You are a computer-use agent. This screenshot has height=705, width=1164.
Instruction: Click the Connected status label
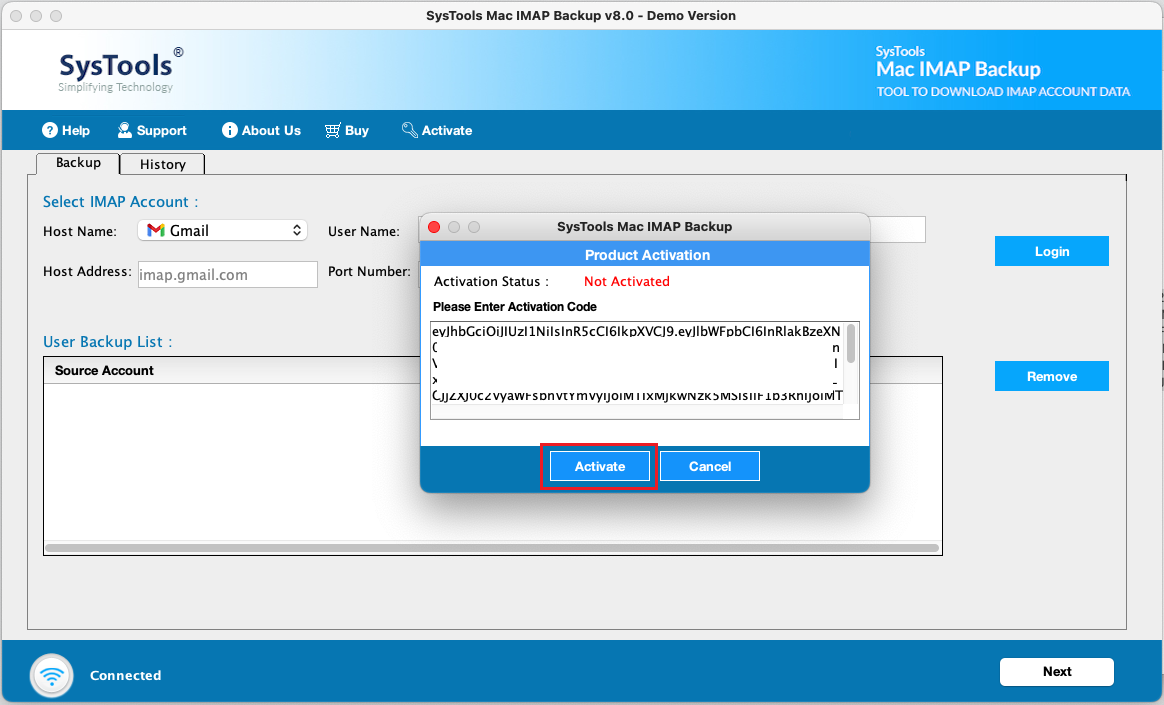pyautogui.click(x=125, y=675)
